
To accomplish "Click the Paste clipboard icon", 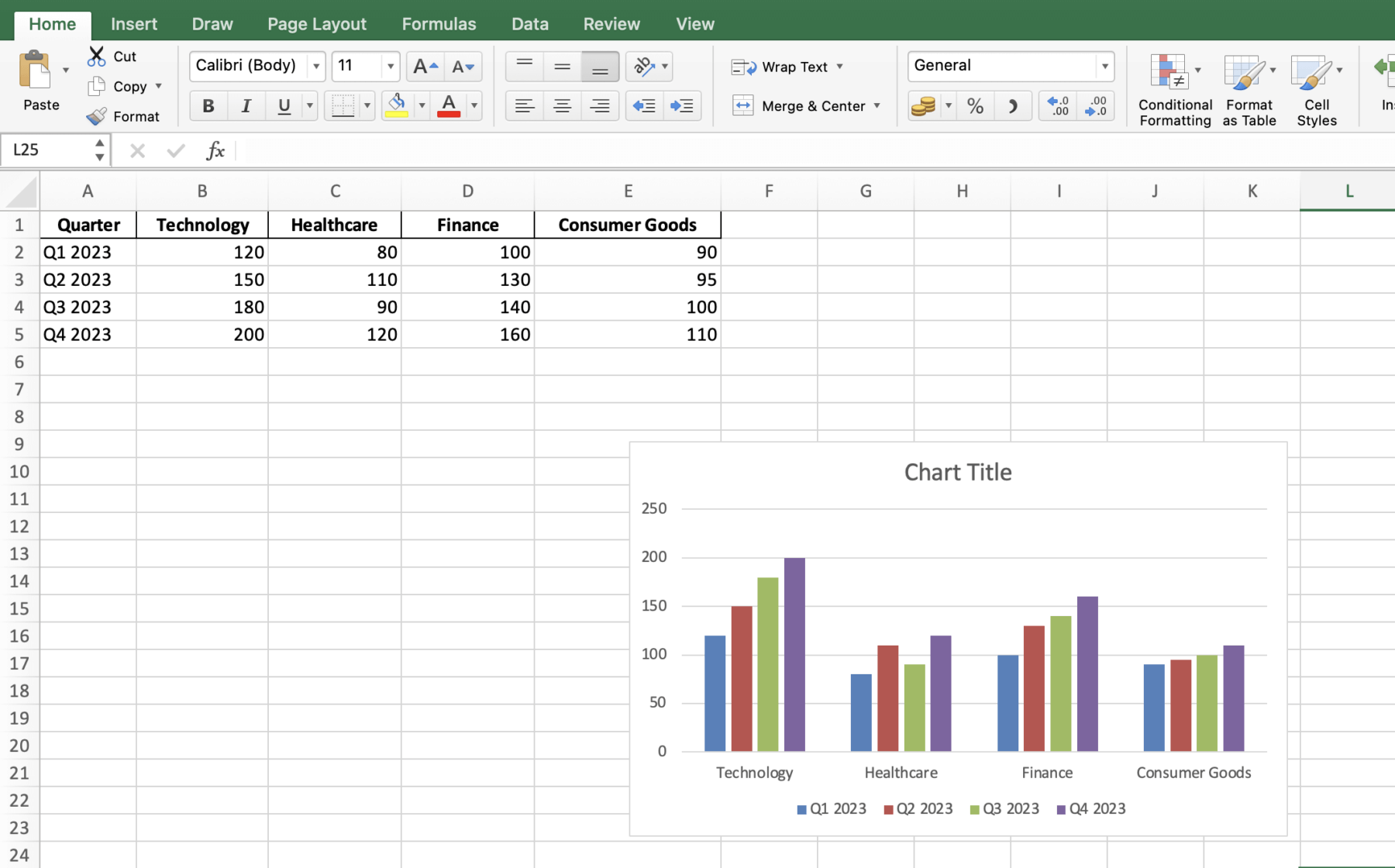I will 36,70.
